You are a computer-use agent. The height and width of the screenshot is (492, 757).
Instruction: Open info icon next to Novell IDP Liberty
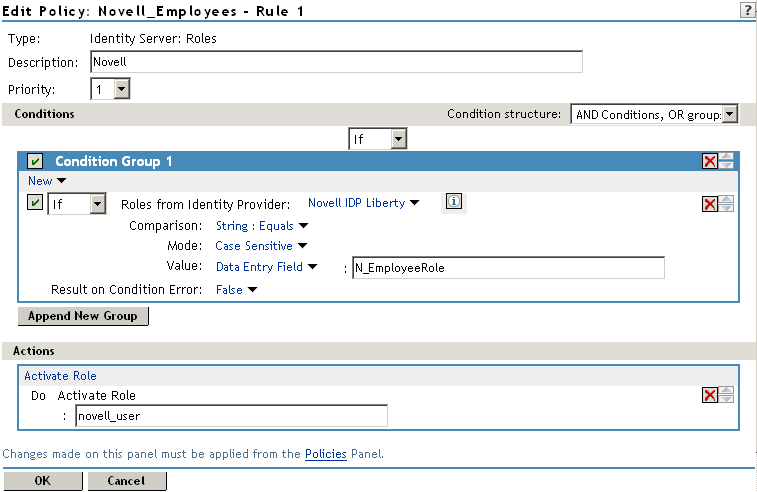[x=453, y=201]
